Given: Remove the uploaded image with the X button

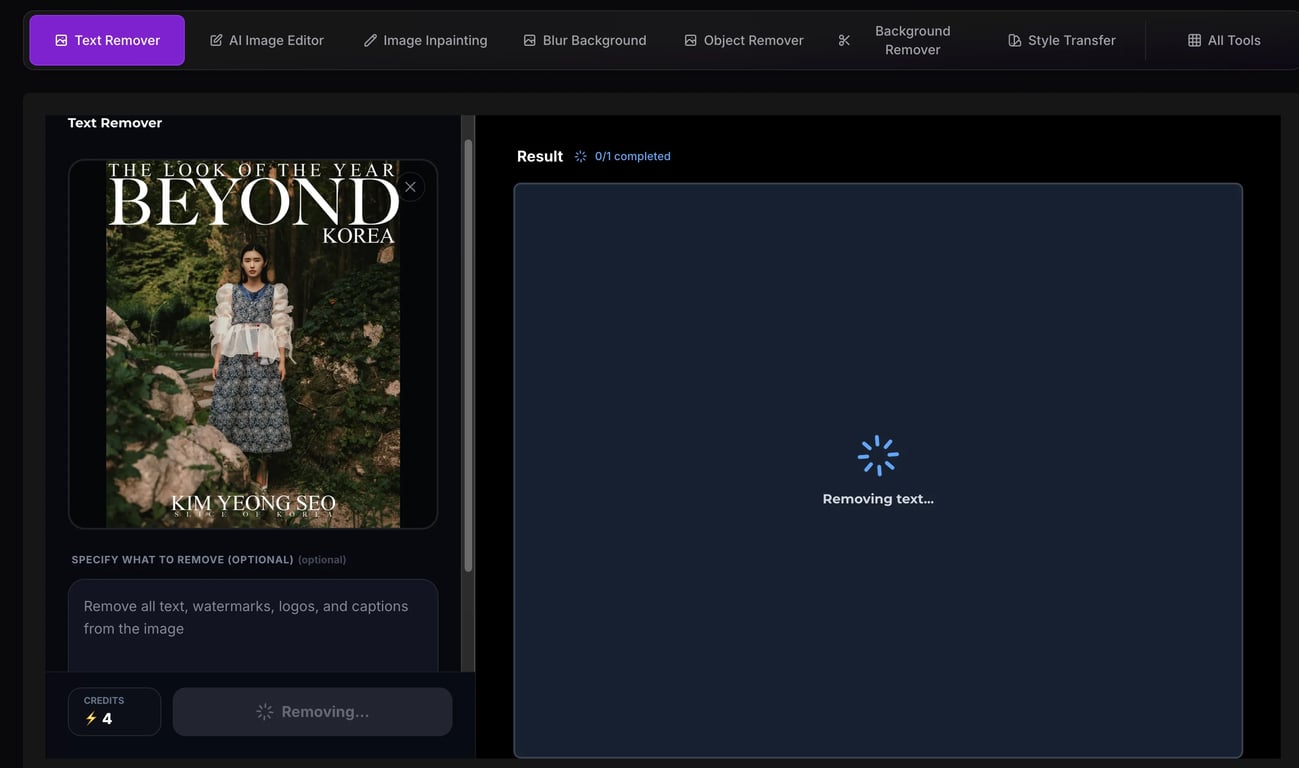Looking at the screenshot, I should (410, 187).
